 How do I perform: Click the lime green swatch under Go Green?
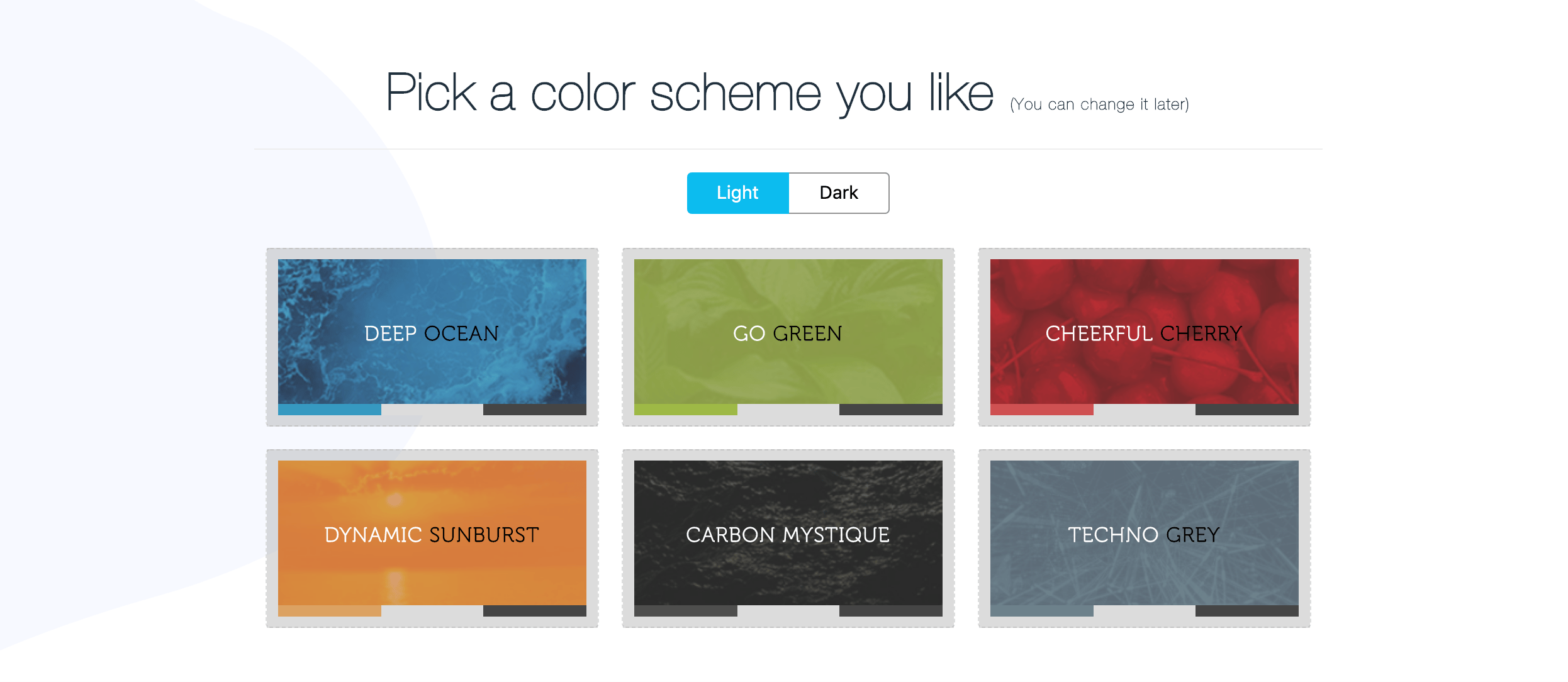(685, 410)
